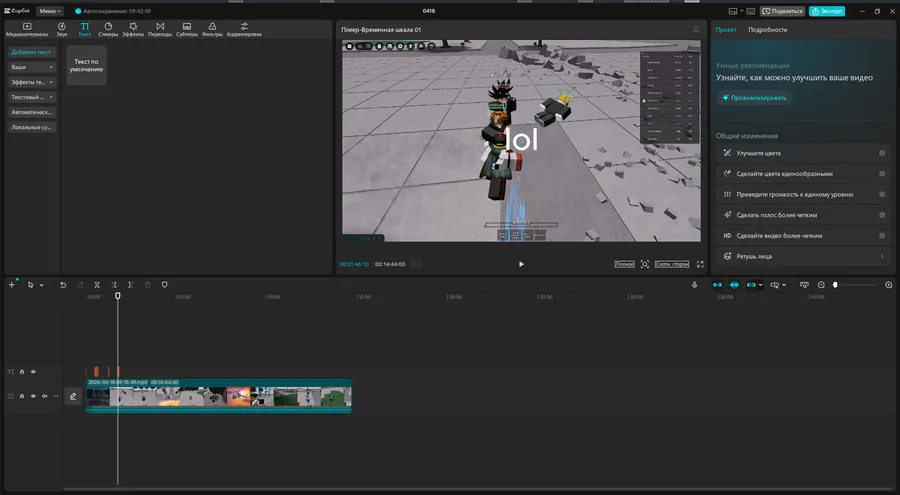Redo the timeline action

tap(80, 285)
